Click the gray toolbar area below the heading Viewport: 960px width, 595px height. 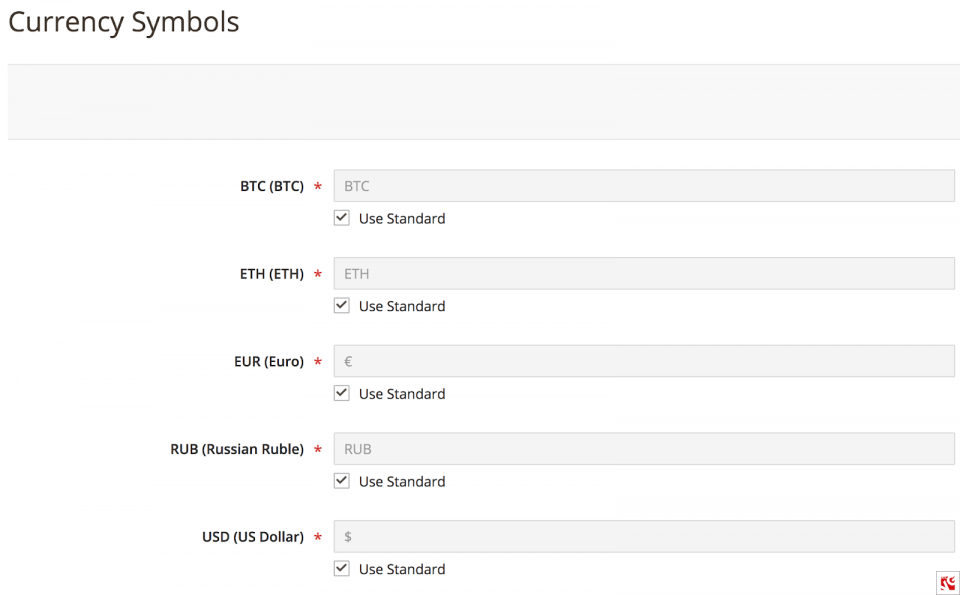480,100
